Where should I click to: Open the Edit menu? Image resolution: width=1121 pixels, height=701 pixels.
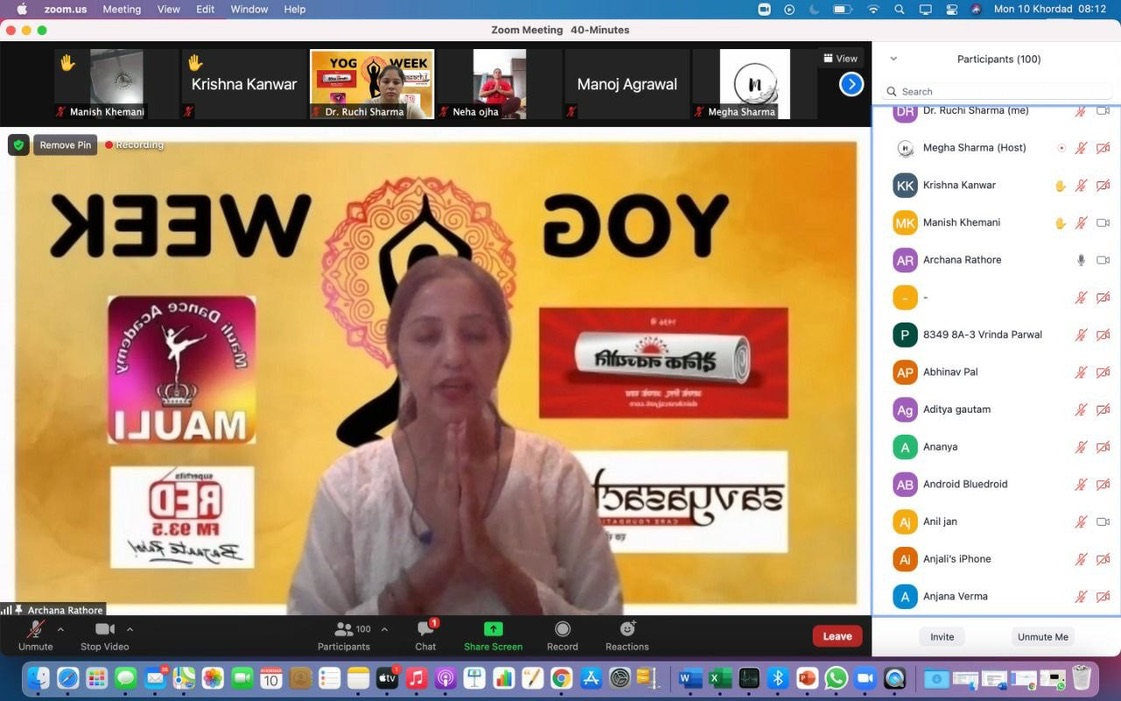tap(205, 9)
